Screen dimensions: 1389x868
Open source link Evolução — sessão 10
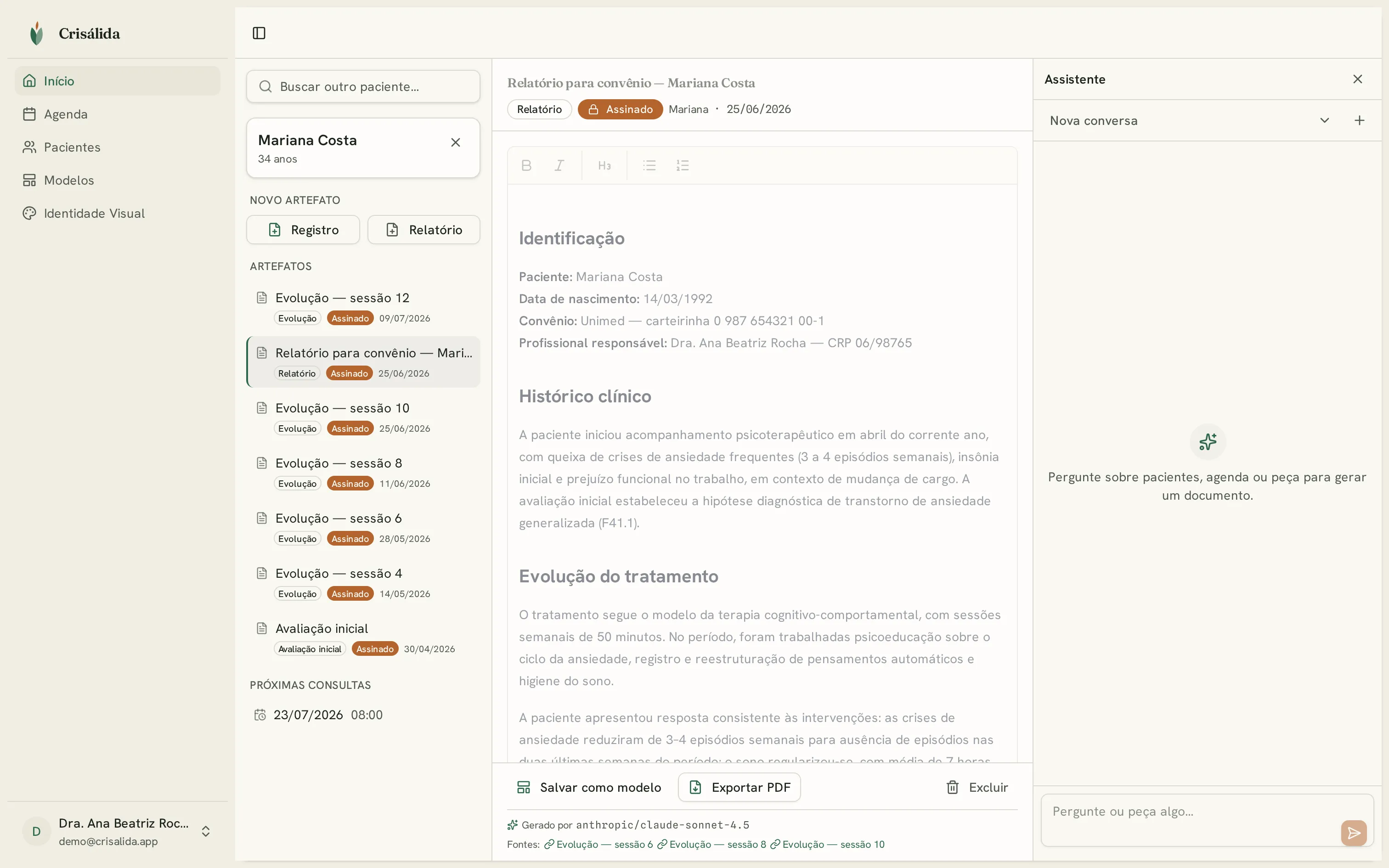coord(828,845)
